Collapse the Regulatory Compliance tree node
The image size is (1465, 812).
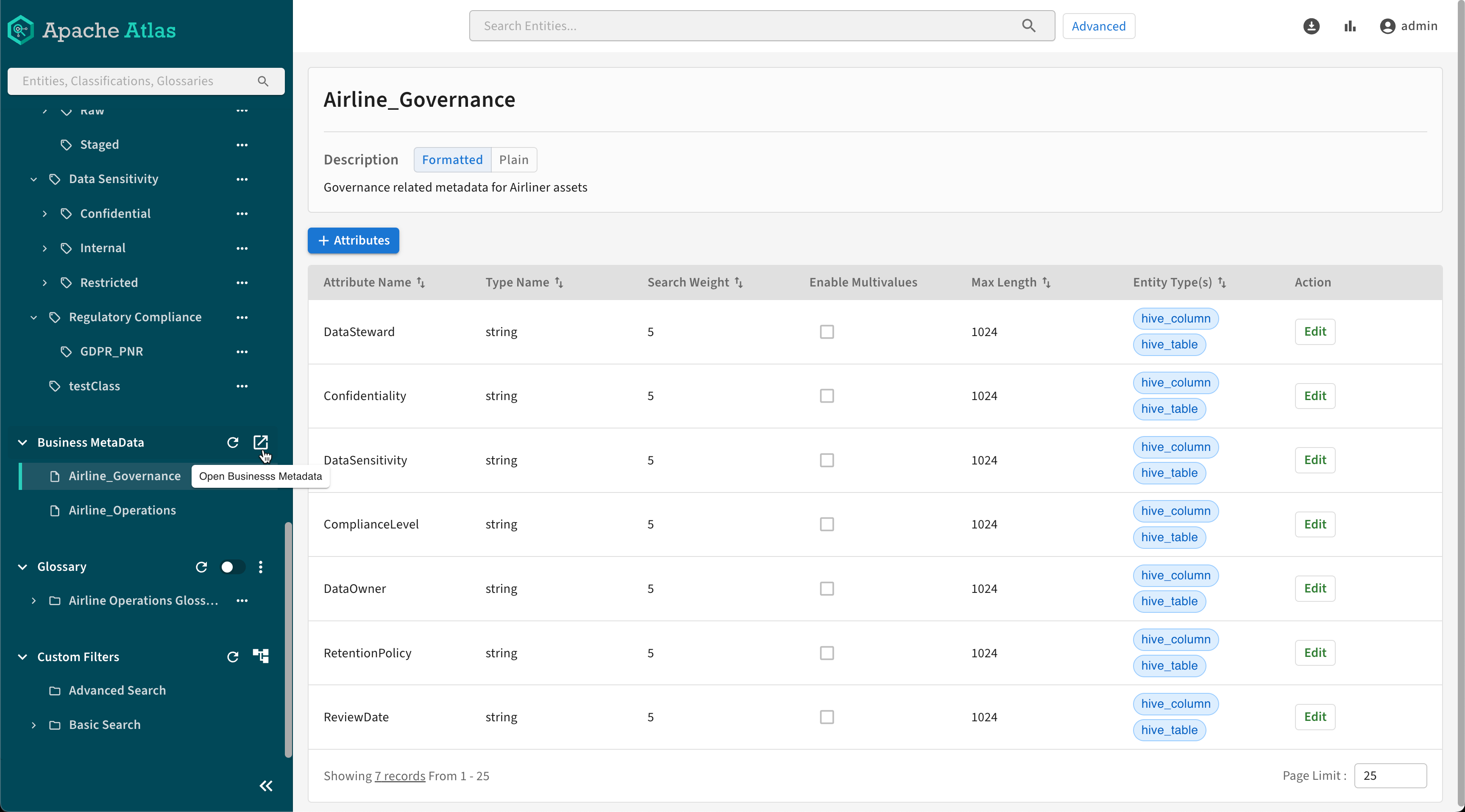(x=33, y=317)
